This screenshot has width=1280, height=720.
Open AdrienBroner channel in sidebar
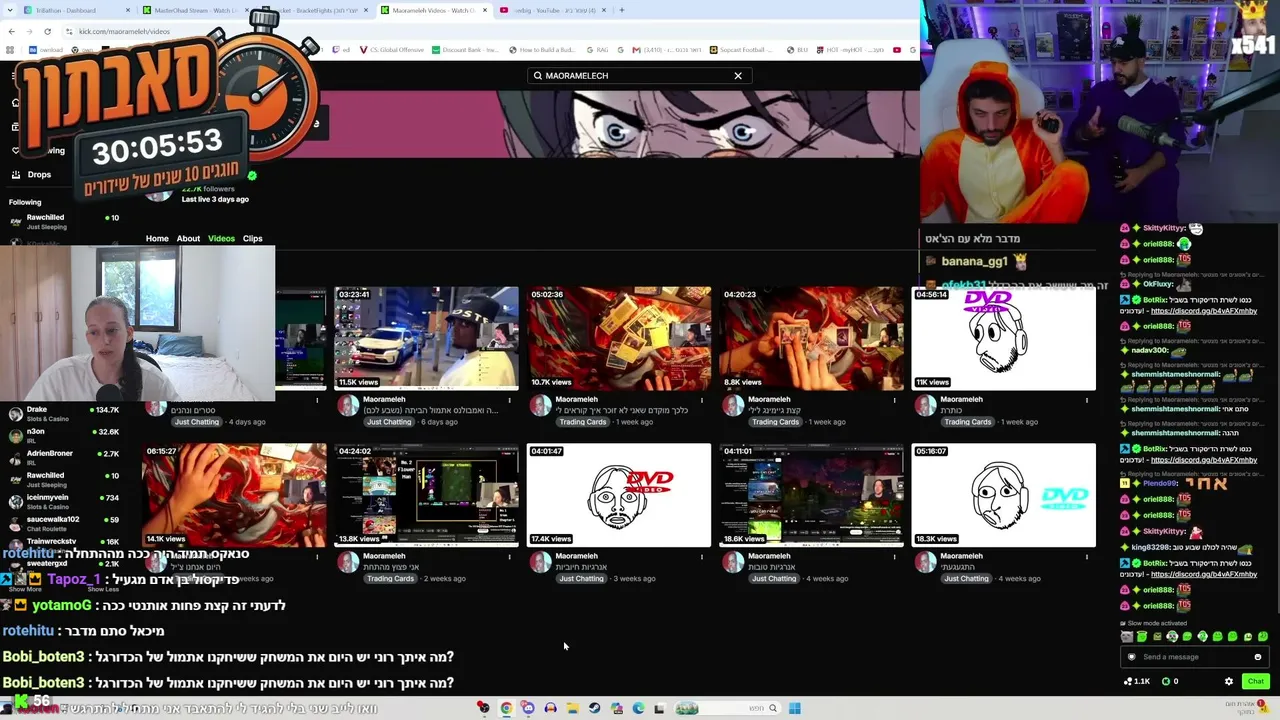point(64,457)
